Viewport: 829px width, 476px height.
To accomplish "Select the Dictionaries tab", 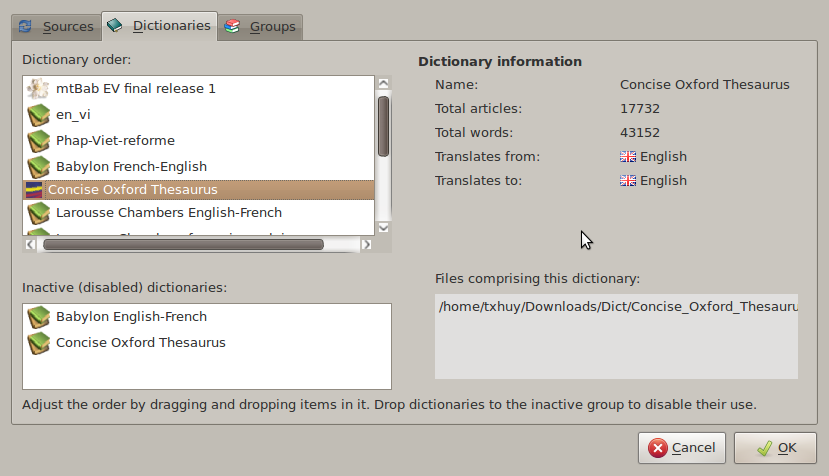I will pos(159,25).
